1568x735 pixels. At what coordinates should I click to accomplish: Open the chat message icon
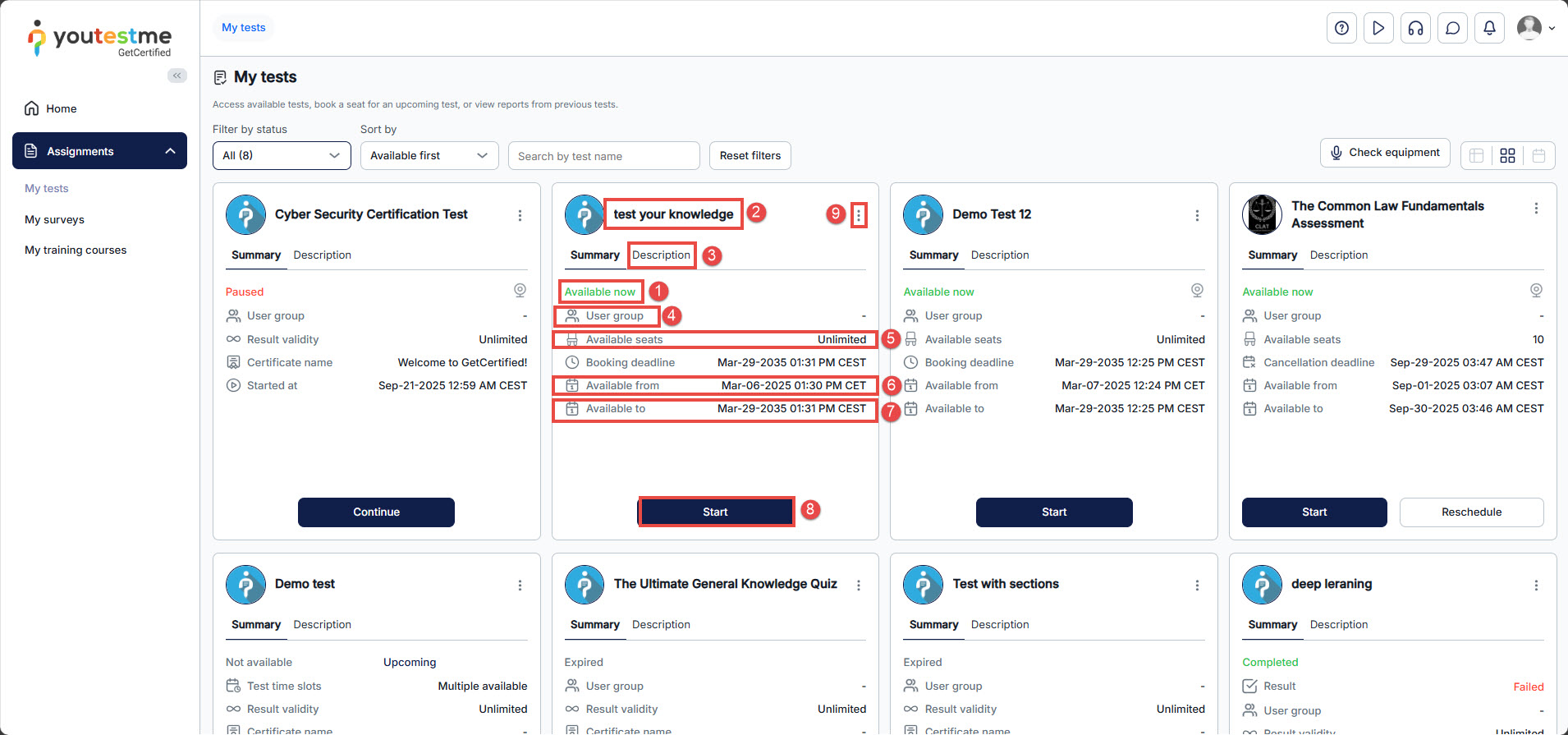(1452, 28)
